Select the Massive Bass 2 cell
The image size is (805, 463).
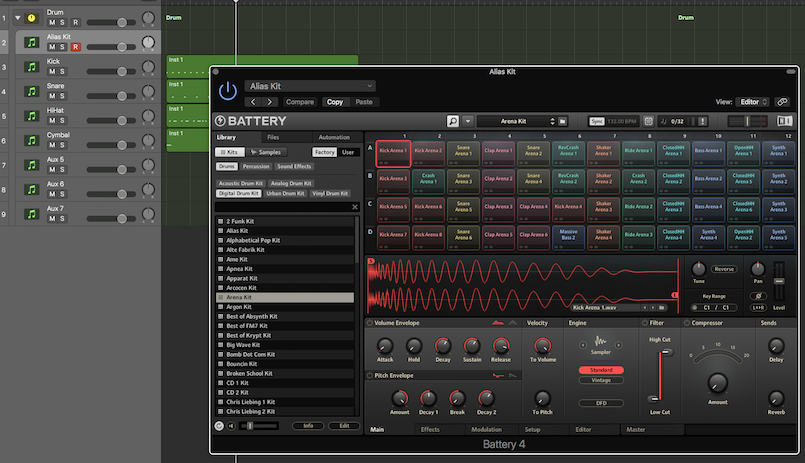568,238
